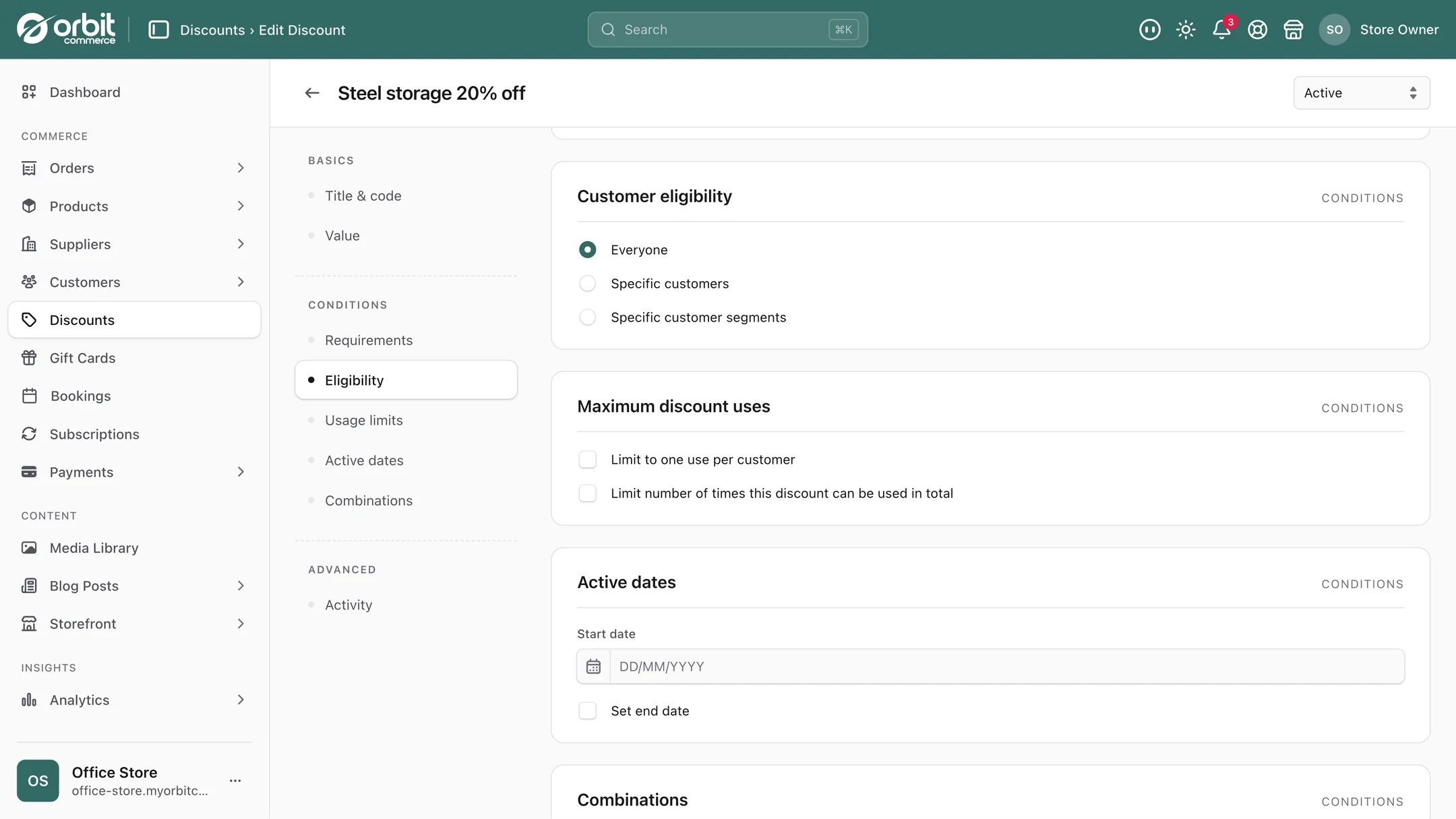
Task: Click the Customers people icon
Action: click(29, 282)
